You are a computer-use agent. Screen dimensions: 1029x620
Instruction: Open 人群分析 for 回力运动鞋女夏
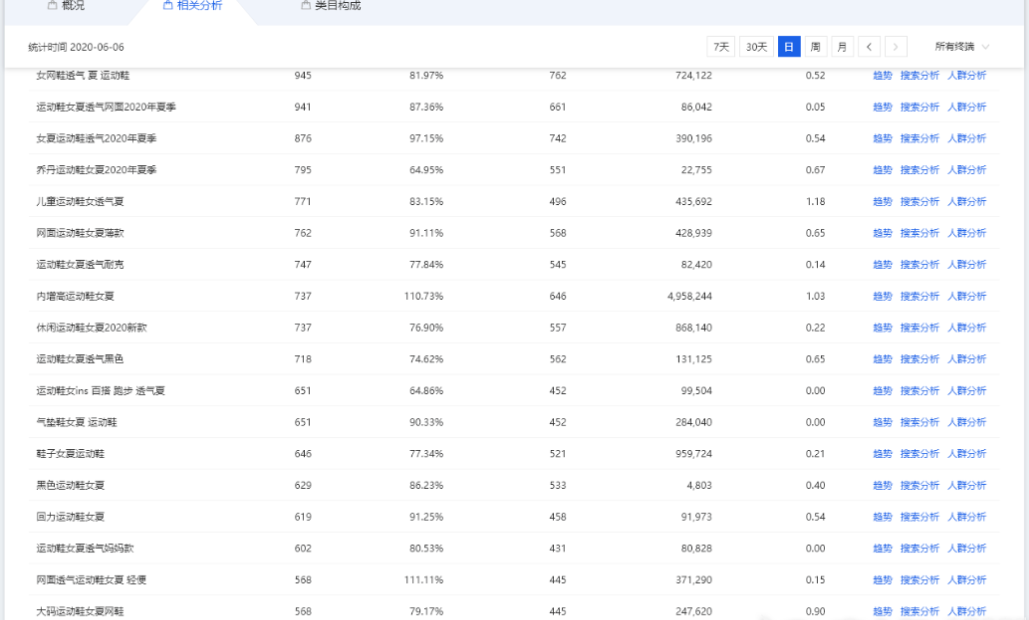coord(966,517)
